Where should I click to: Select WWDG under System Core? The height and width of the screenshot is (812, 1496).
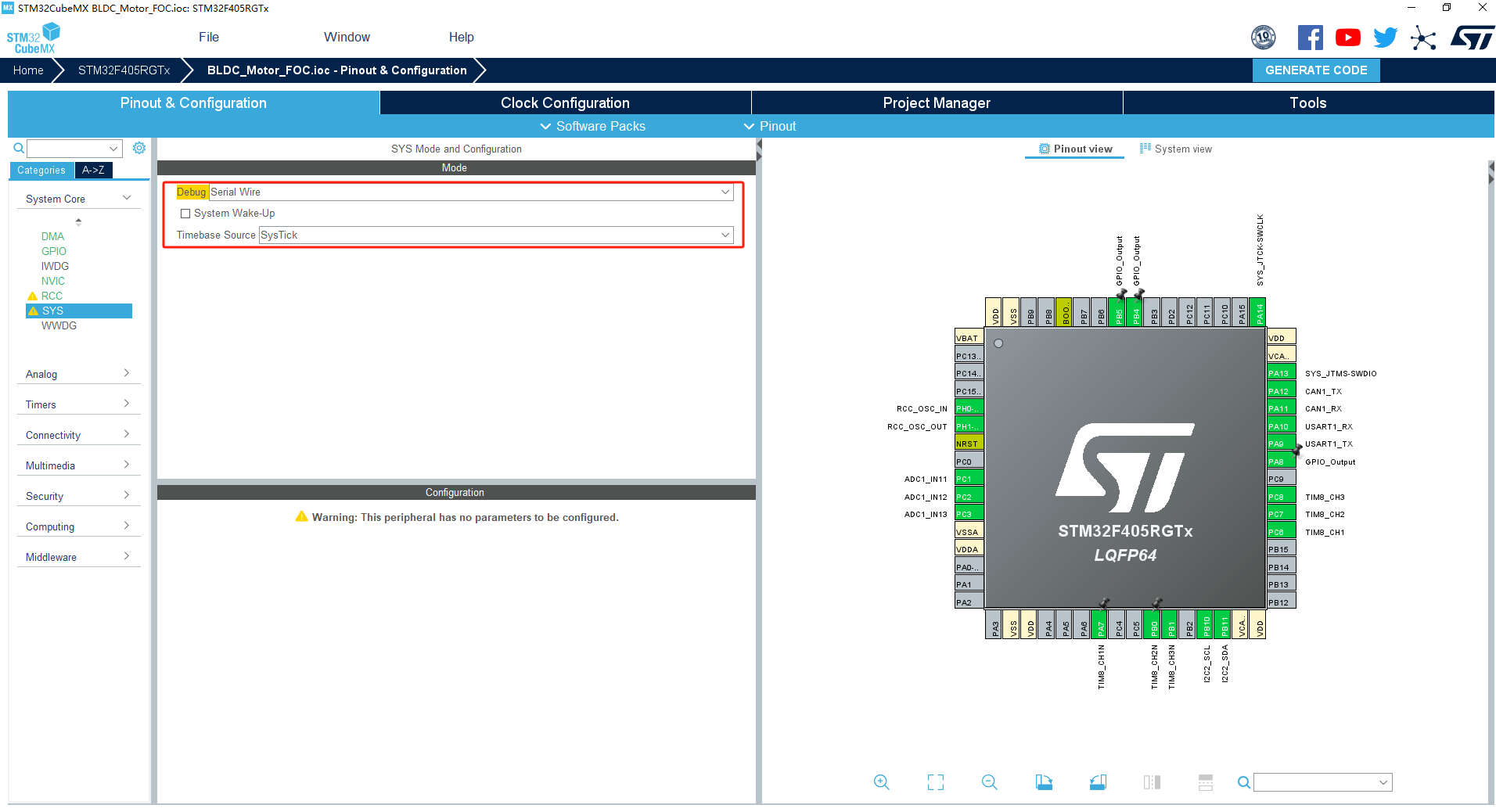pos(59,325)
